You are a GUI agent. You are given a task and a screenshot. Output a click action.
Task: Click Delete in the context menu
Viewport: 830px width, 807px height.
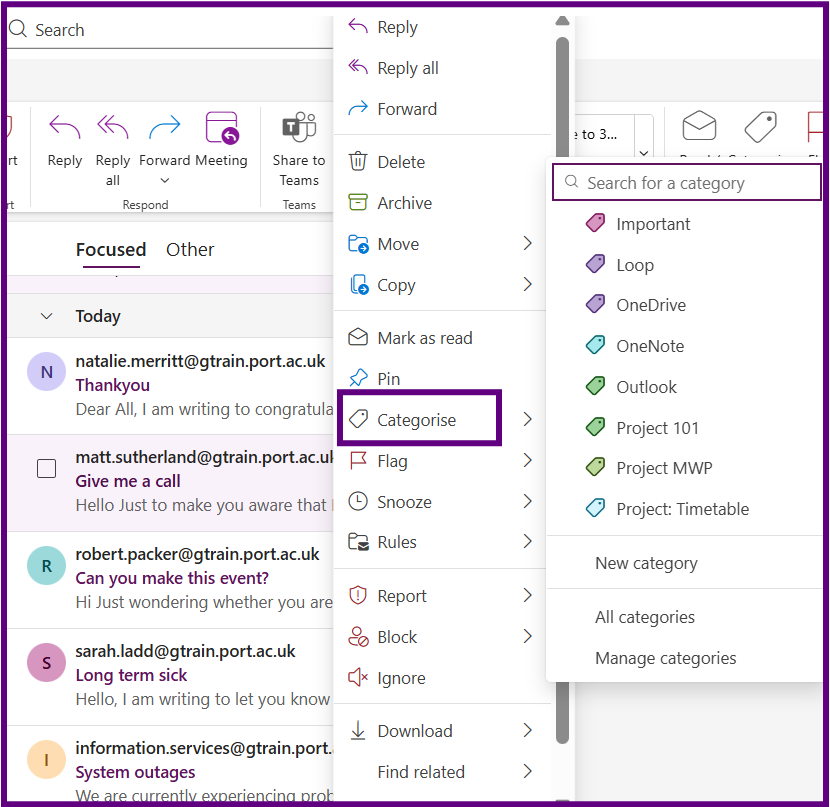click(x=442, y=162)
